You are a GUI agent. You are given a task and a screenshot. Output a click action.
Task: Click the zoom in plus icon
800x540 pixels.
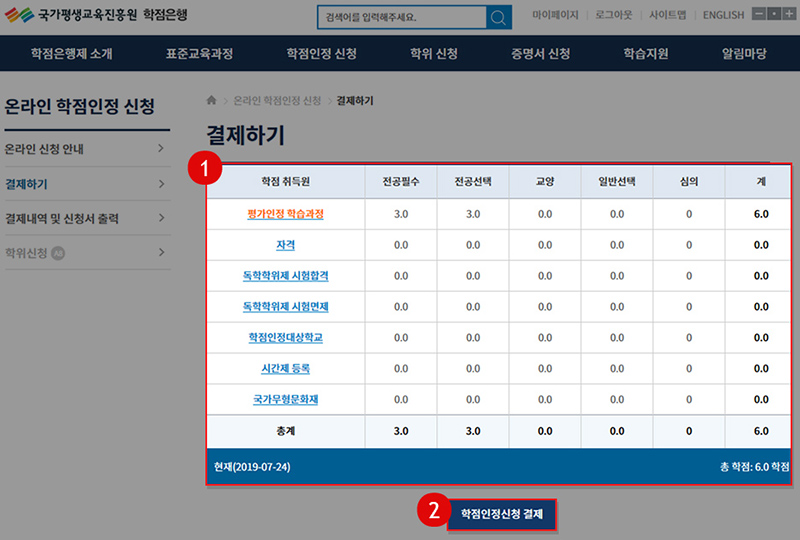[789, 15]
